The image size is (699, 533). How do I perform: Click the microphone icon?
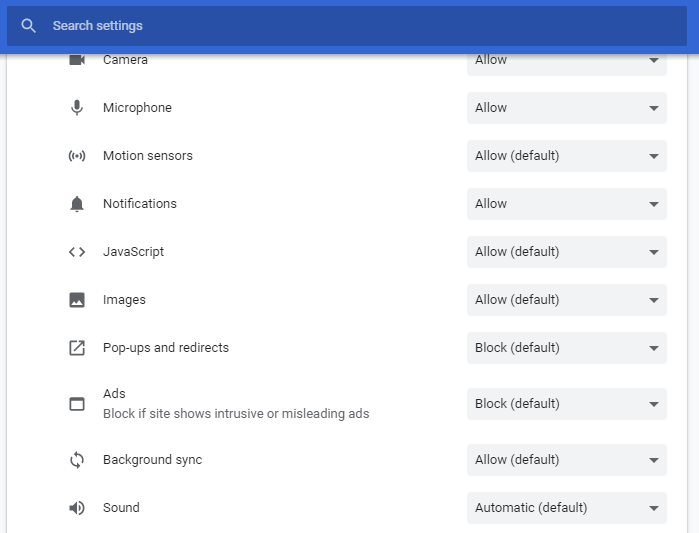pyautogui.click(x=77, y=108)
